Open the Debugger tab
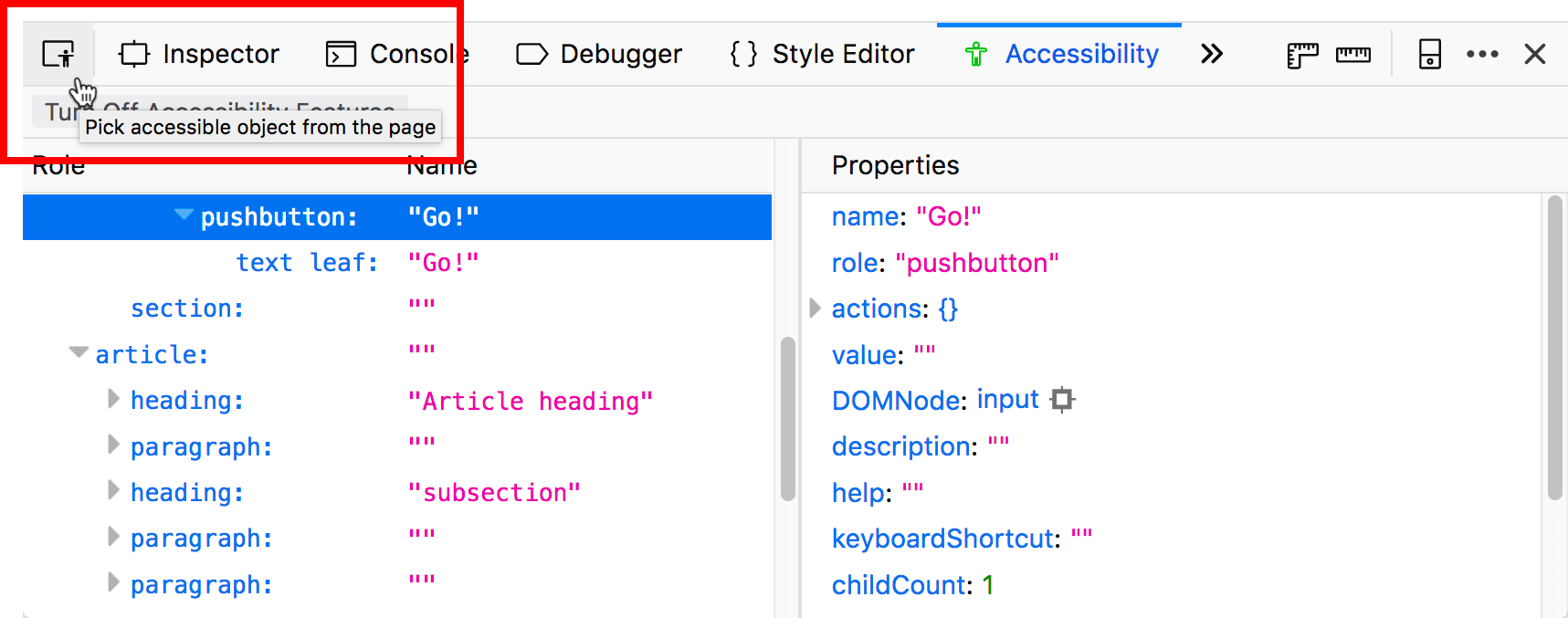Image resolution: width=1568 pixels, height=618 pixels. coord(599,55)
